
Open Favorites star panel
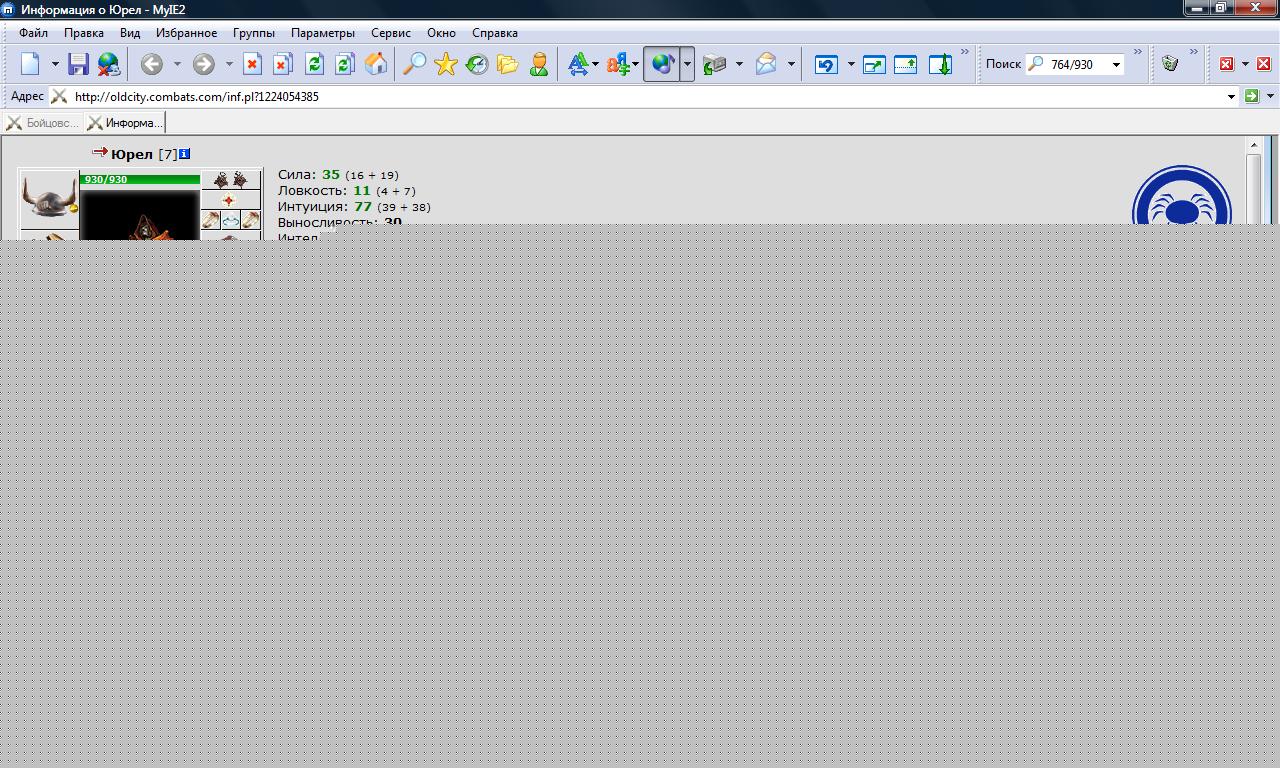click(x=446, y=64)
